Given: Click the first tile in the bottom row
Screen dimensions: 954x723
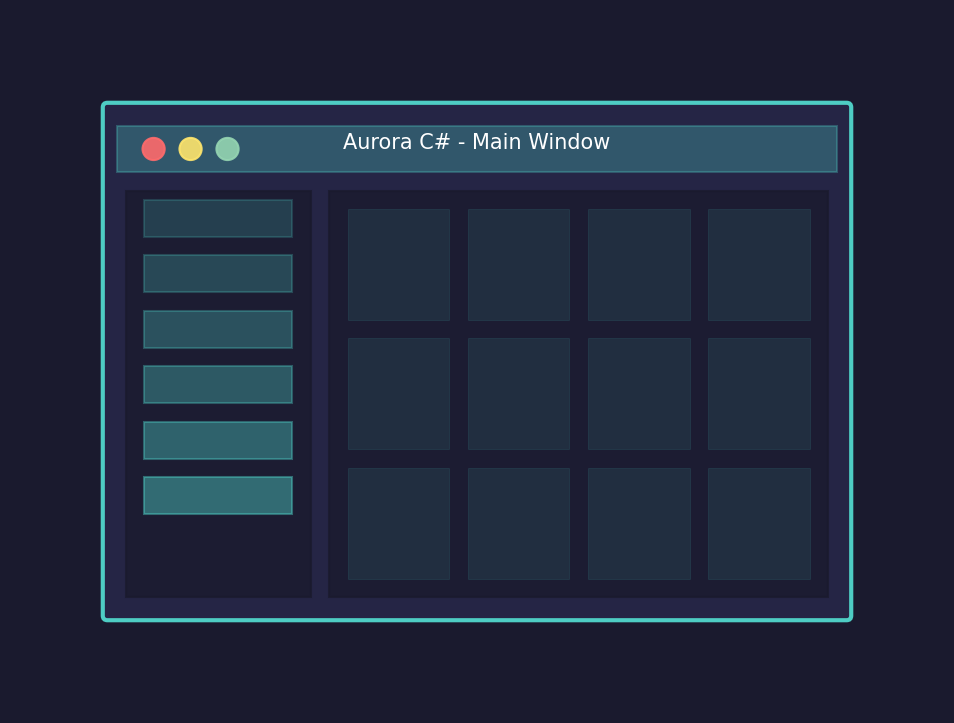Looking at the screenshot, I should click(398, 523).
